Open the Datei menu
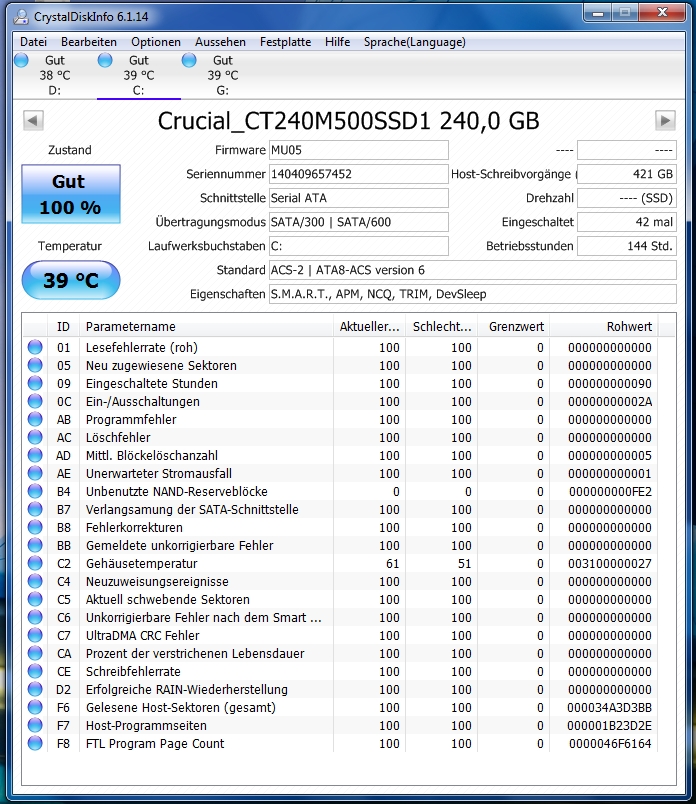This screenshot has height=804, width=696. 33,42
